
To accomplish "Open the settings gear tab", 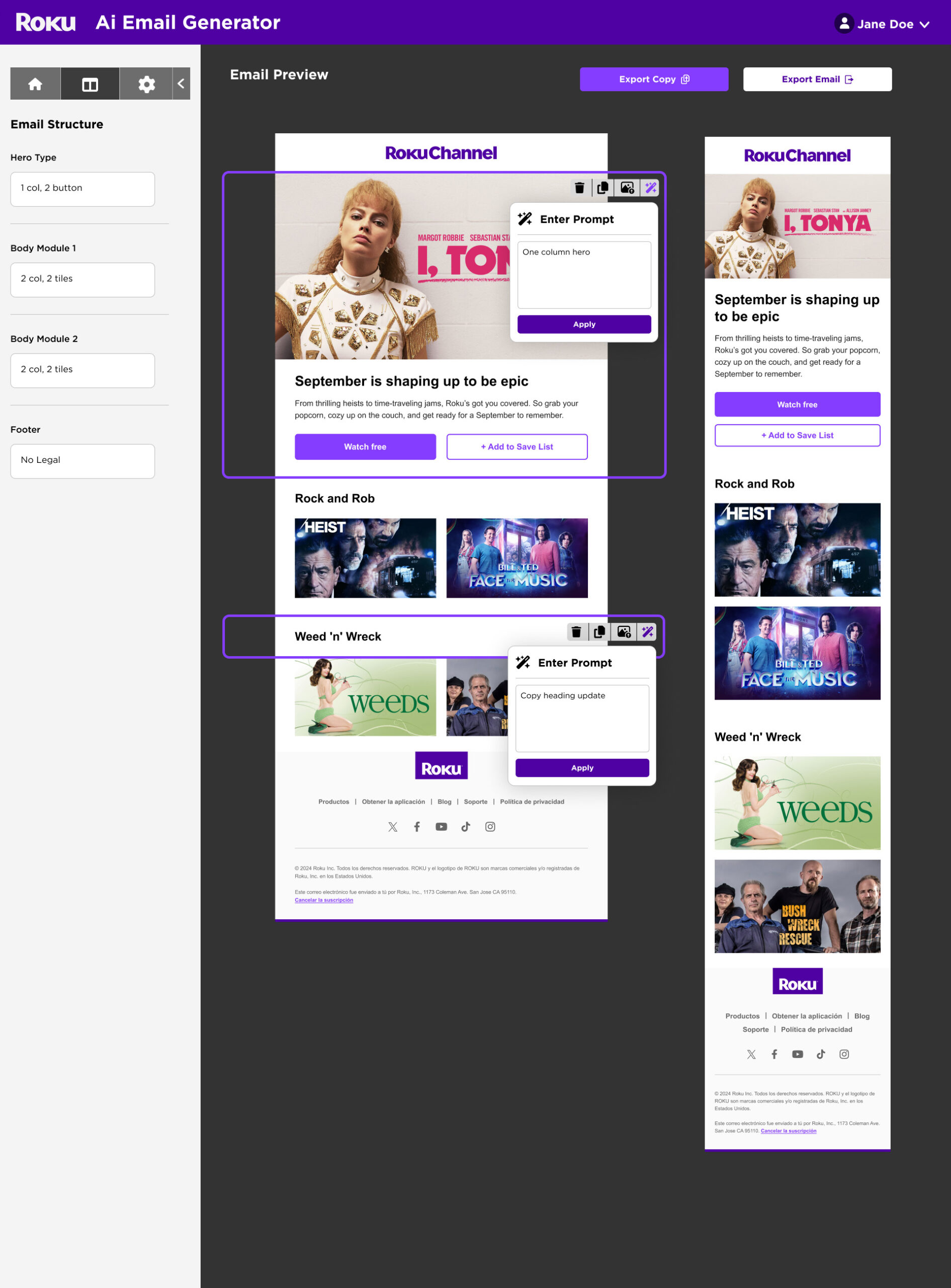I will 146,84.
